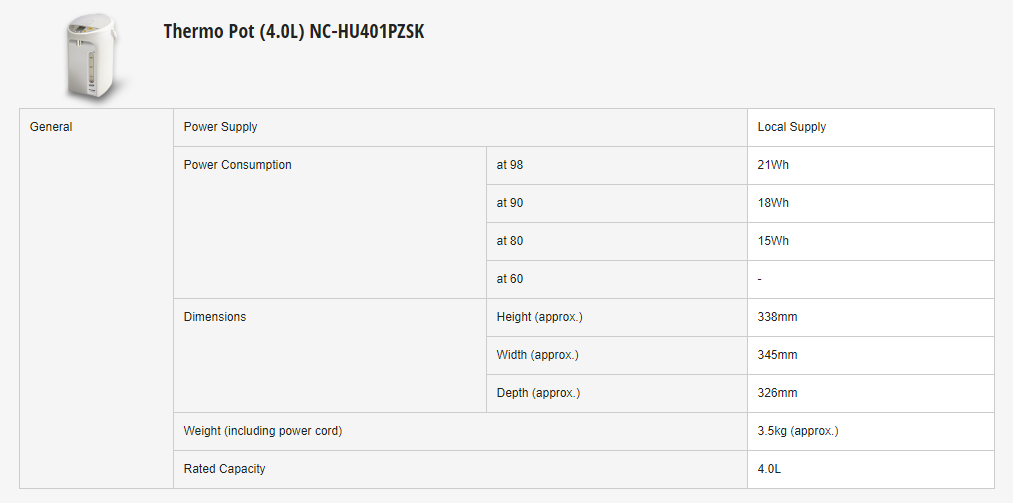1013x503 pixels.
Task: Click the "at 80" temperature row
Action: pyautogui.click(x=510, y=241)
